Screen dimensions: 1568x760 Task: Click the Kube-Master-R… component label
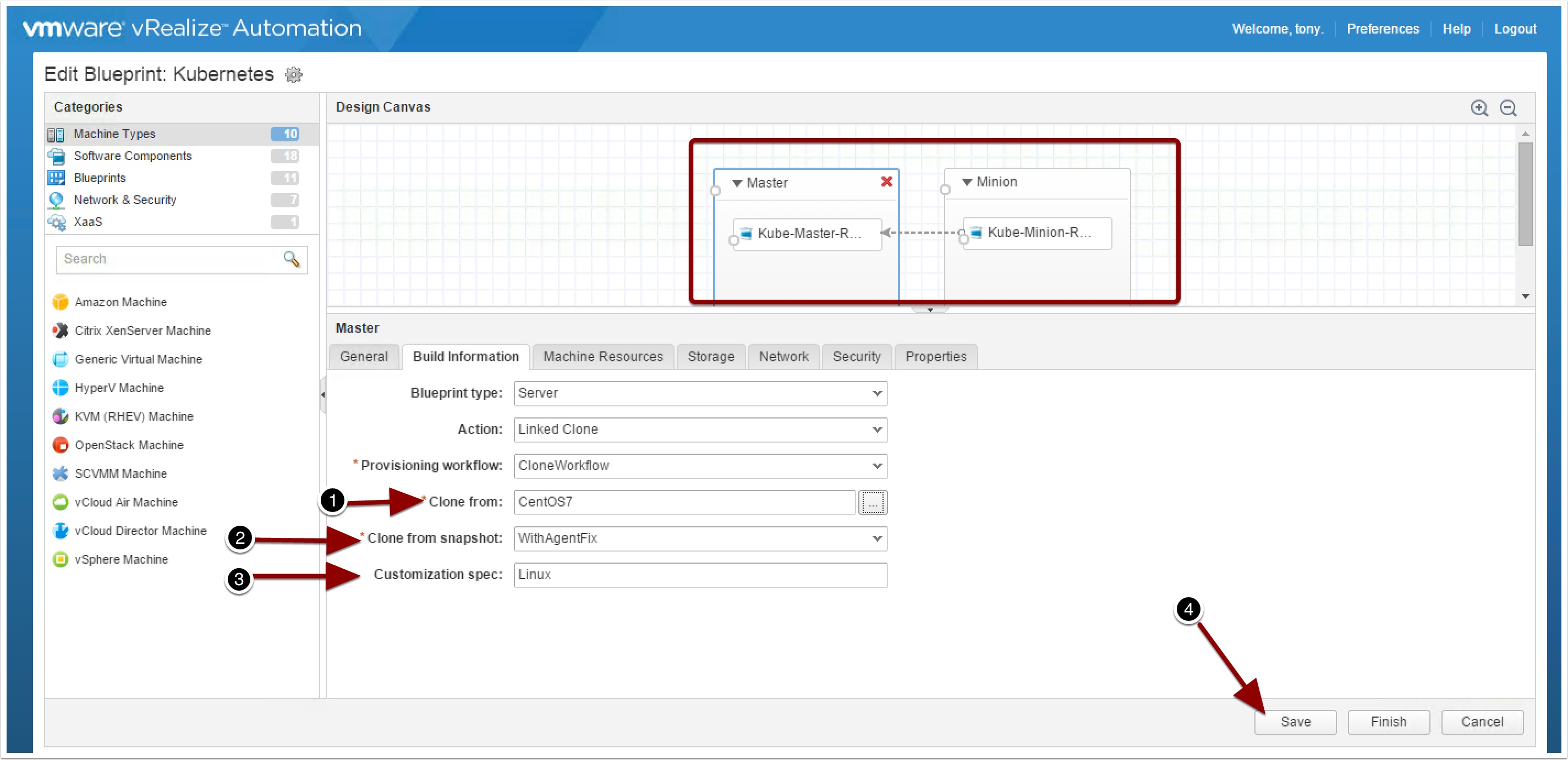click(x=809, y=234)
